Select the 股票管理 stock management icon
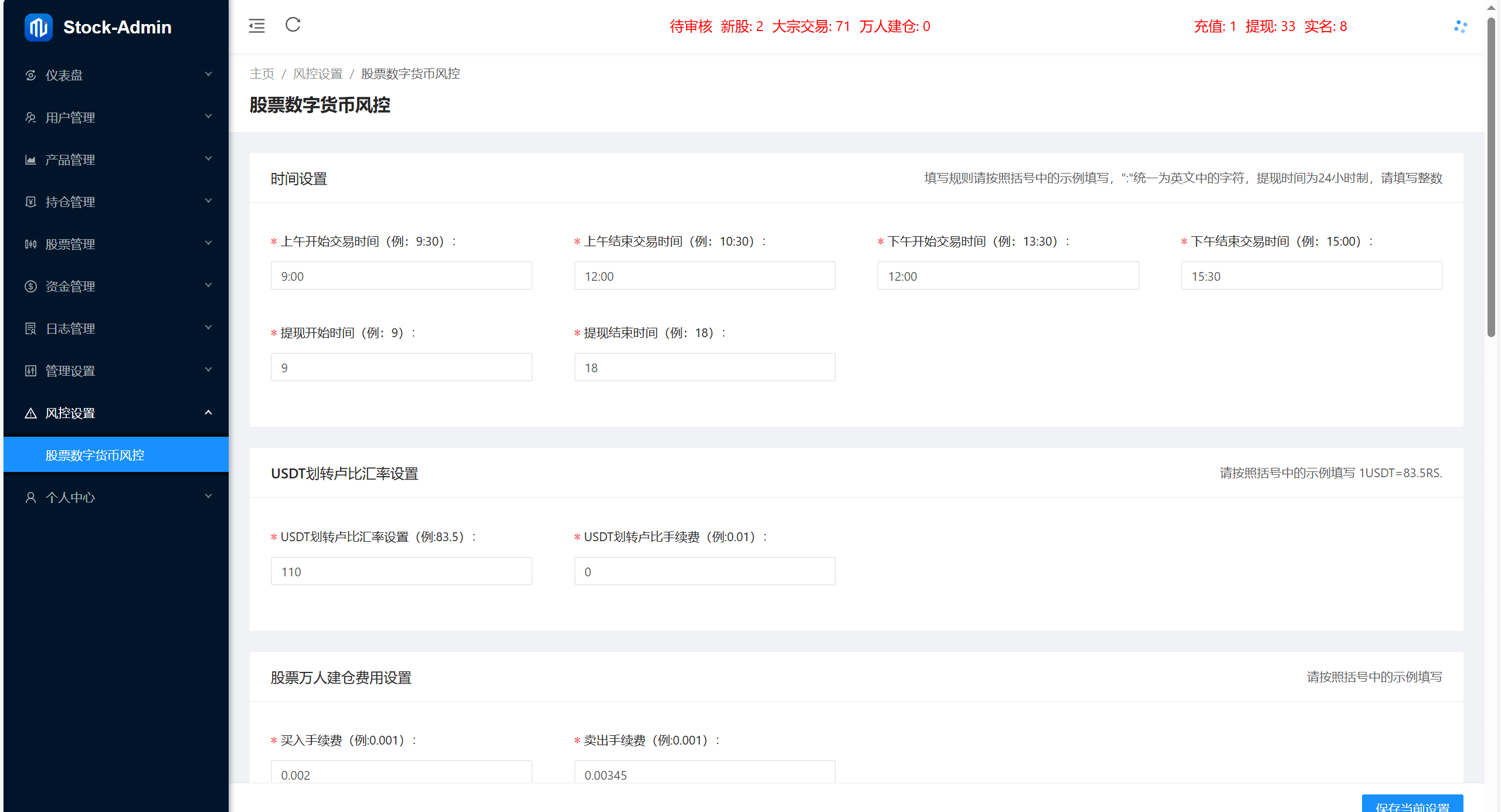This screenshot has width=1501, height=812. click(31, 243)
